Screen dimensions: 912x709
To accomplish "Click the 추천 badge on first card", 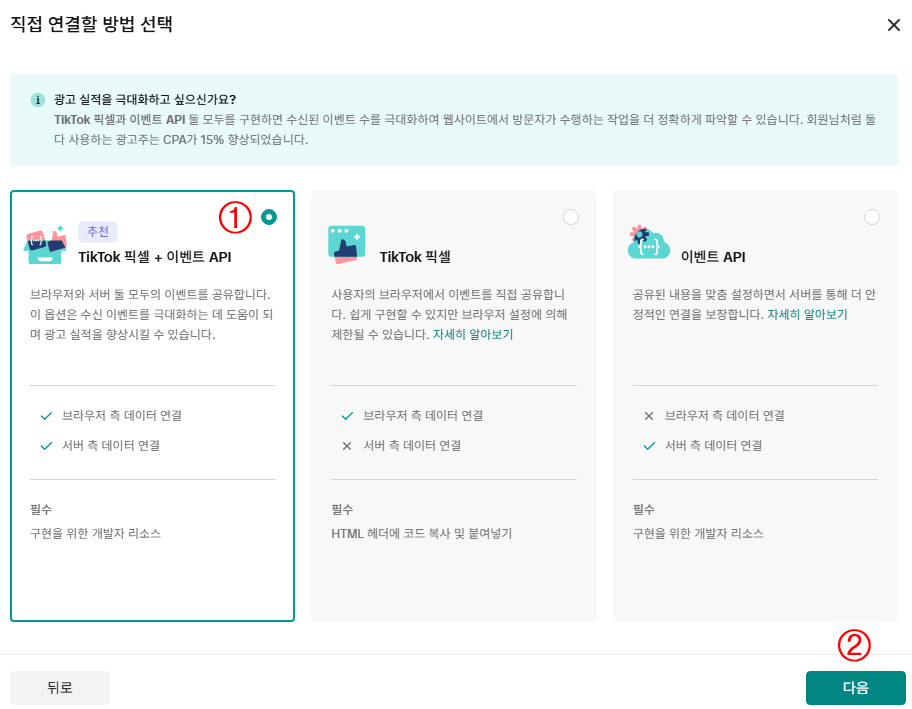I will click(x=98, y=231).
